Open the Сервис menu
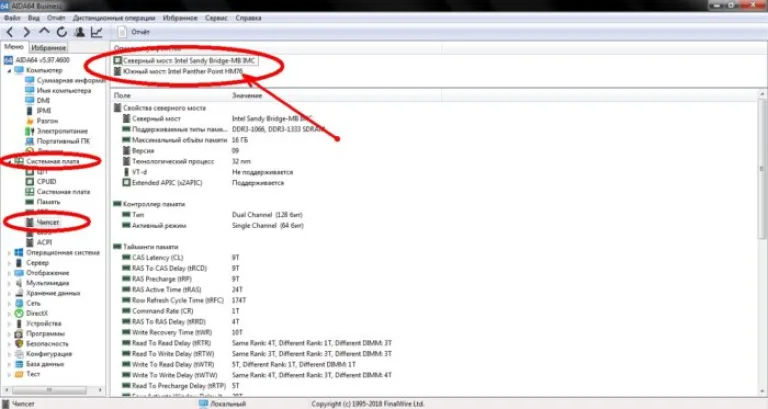 click(x=216, y=18)
